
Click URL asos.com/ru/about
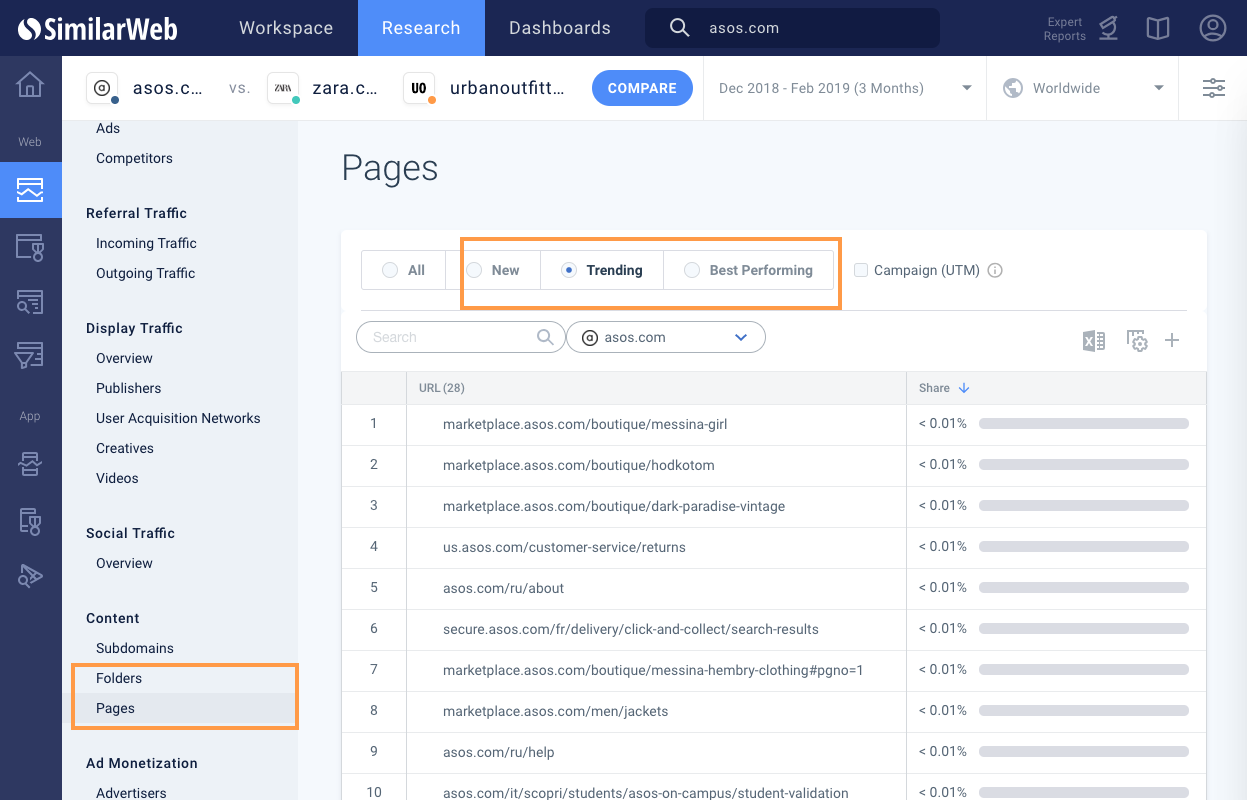pos(504,588)
